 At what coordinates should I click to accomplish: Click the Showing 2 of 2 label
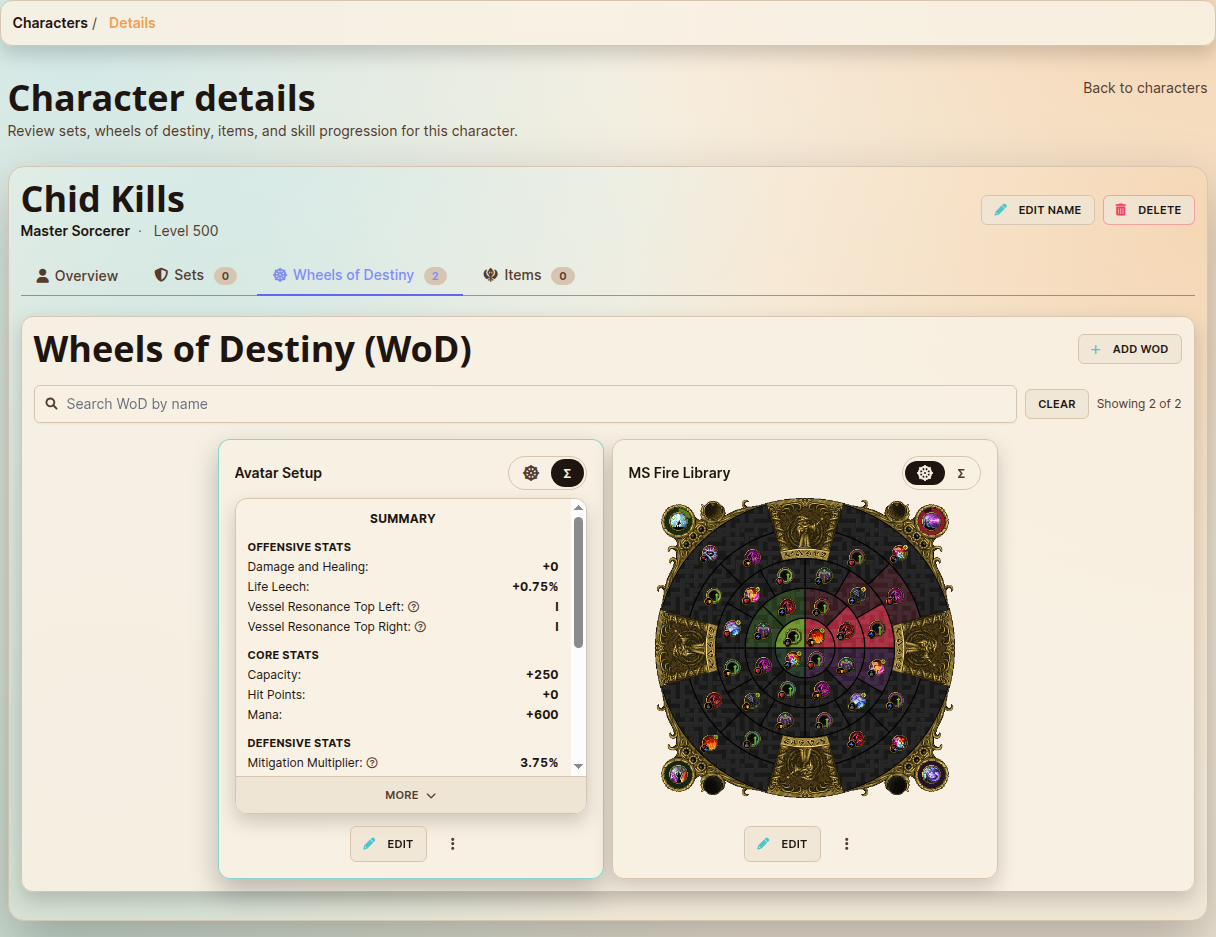pyautogui.click(x=1139, y=404)
